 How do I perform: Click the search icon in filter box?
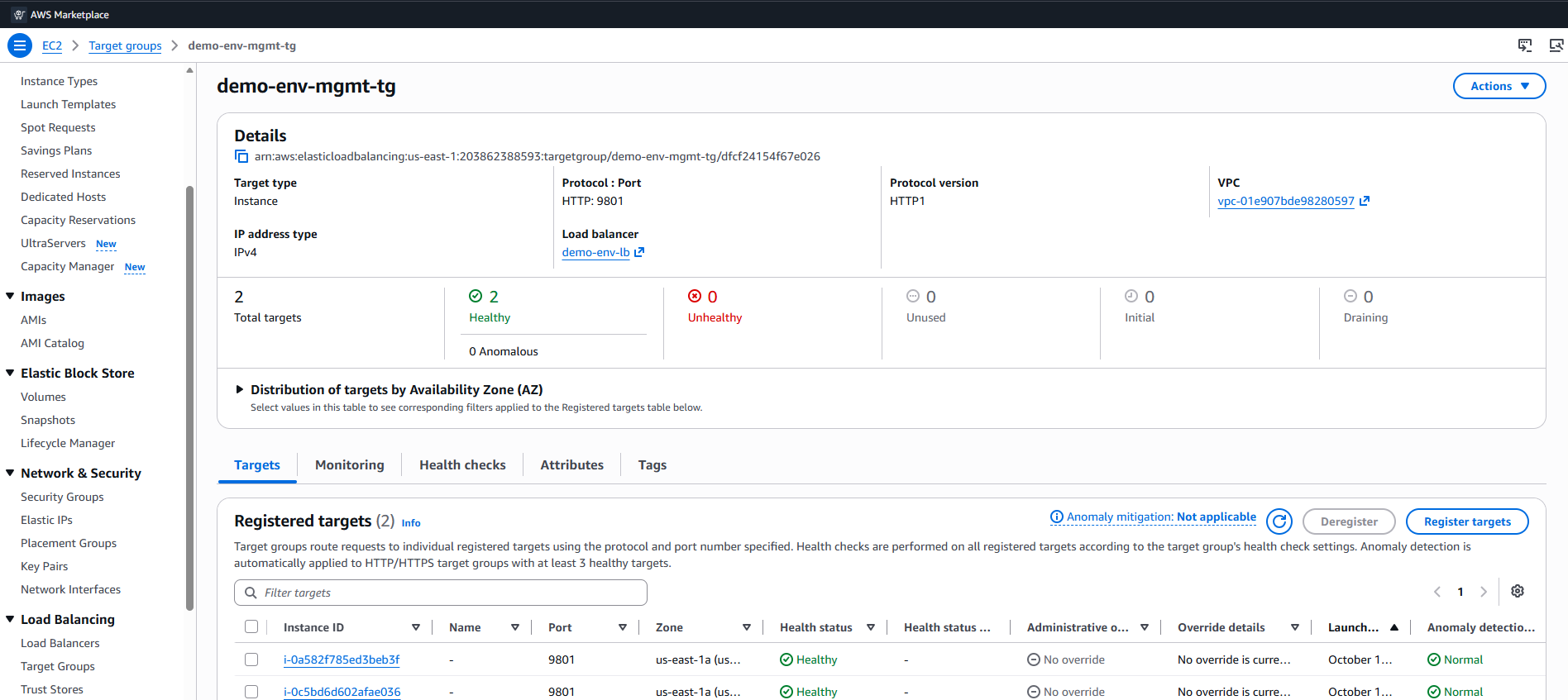[251, 593]
